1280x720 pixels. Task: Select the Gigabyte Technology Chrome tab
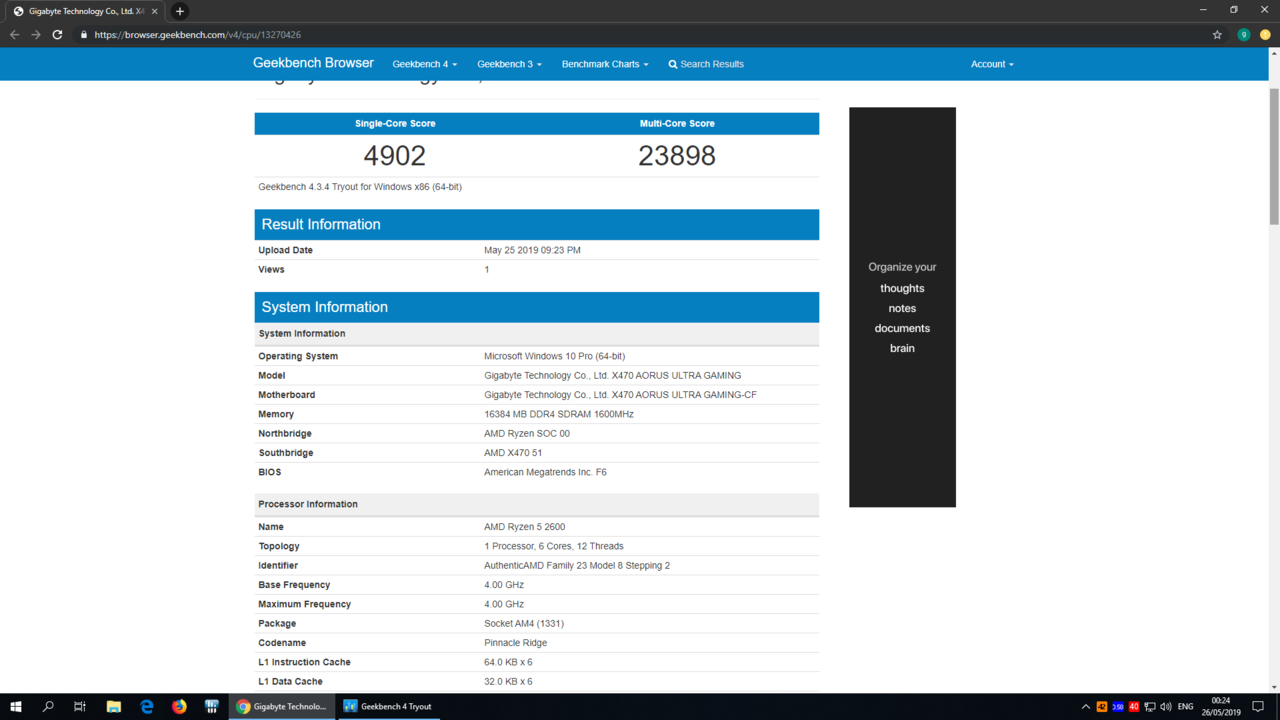(x=85, y=11)
